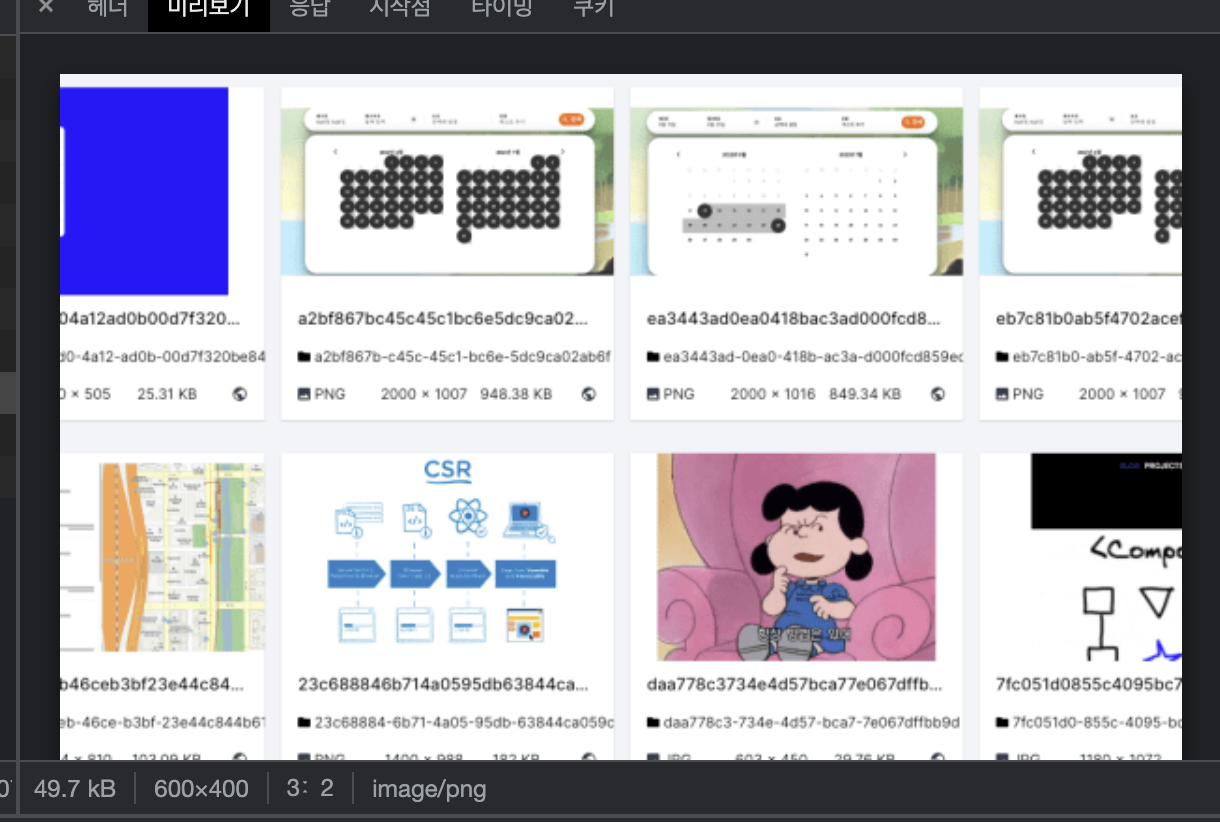Image resolution: width=1220 pixels, height=822 pixels.
Task: Open the Component sketch thumbnail
Action: coord(1106,557)
